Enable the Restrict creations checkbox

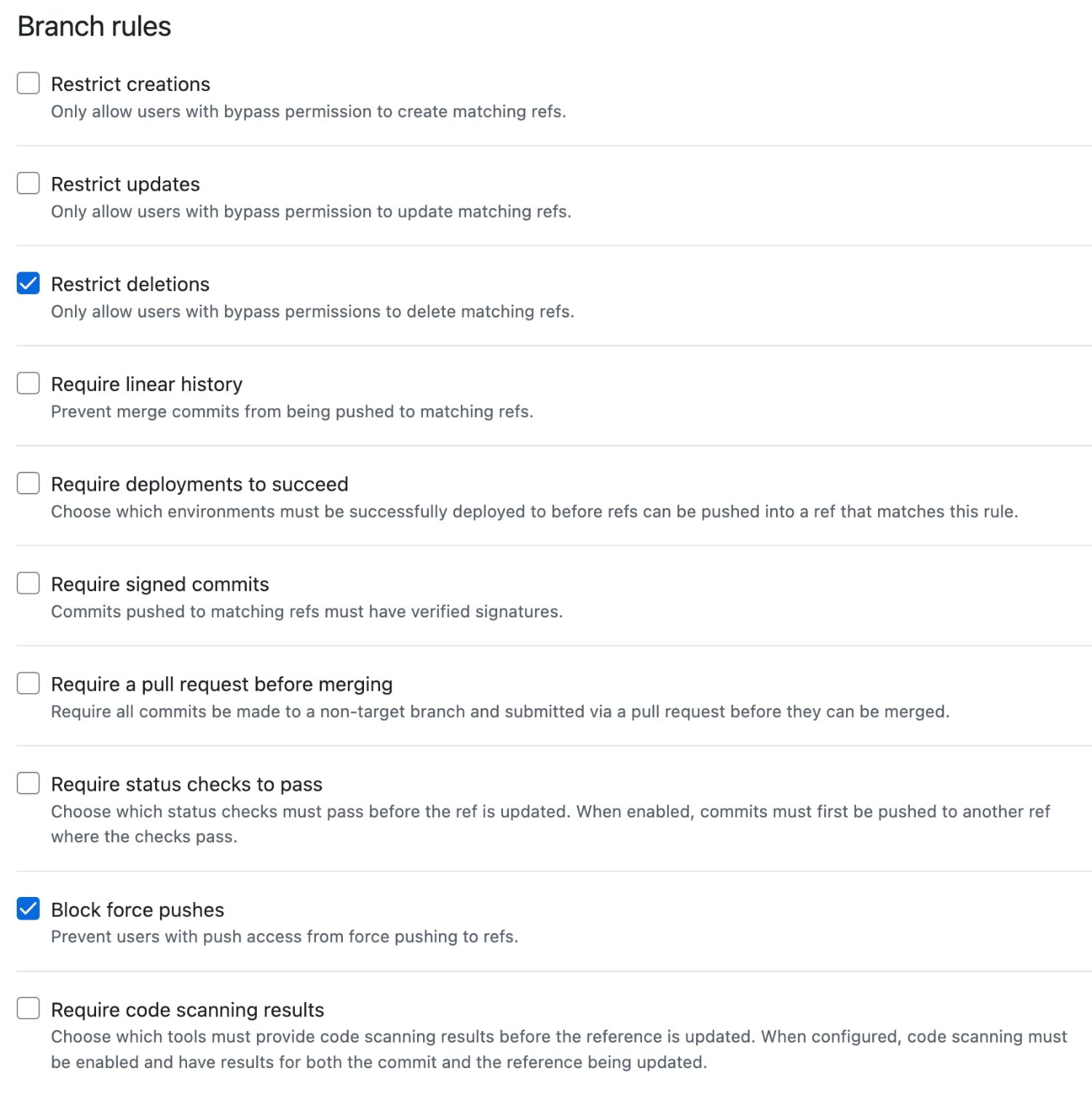coord(28,83)
